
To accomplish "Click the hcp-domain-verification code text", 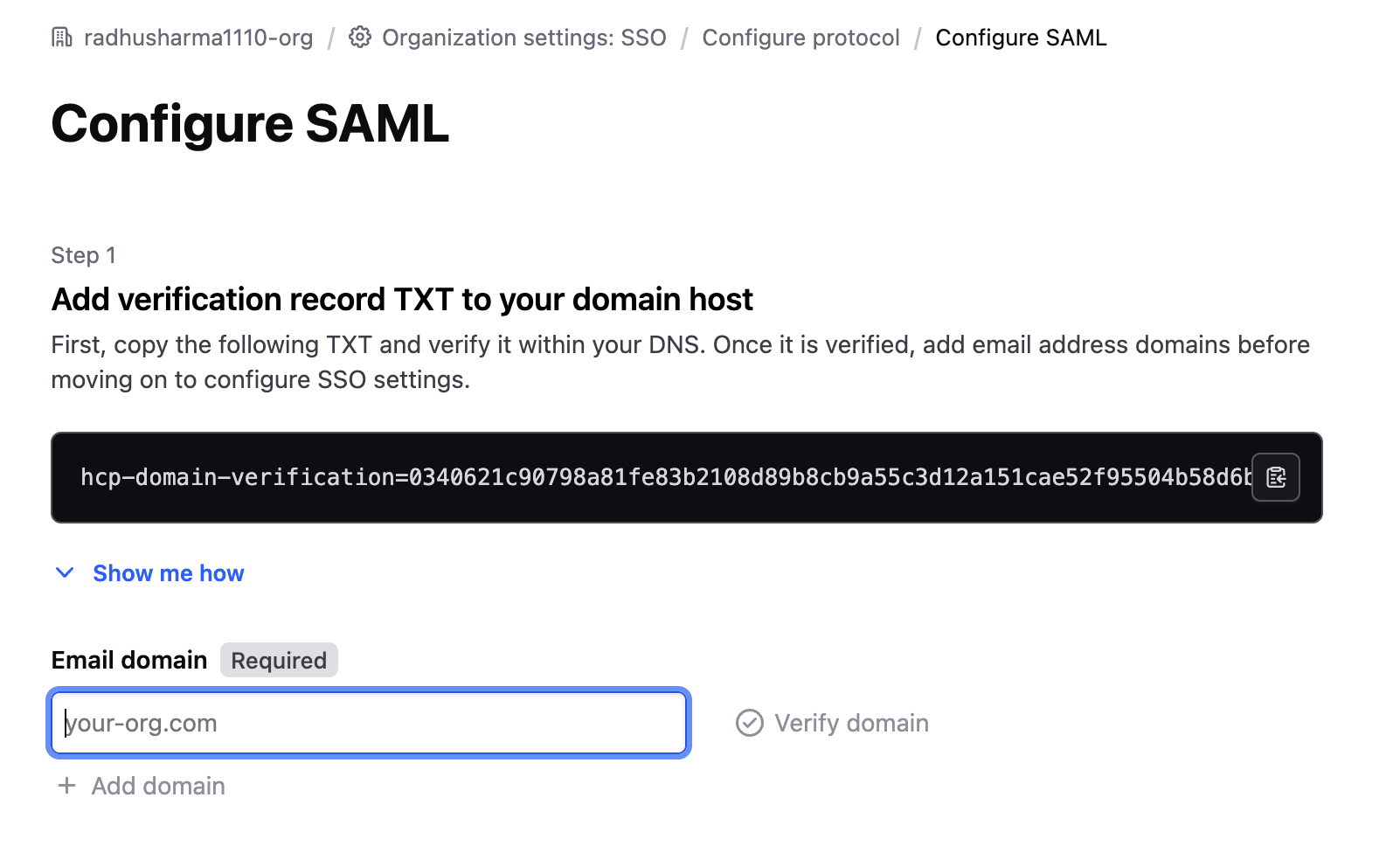I will click(664, 477).
